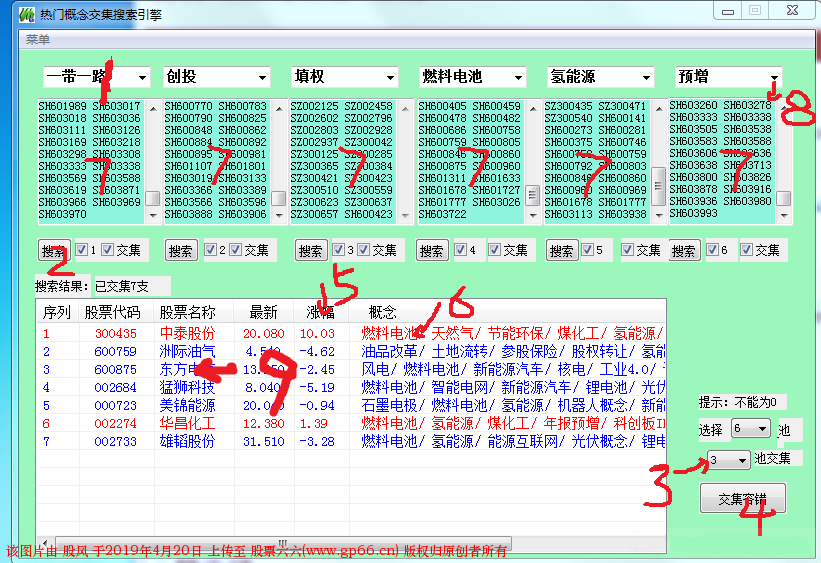Toggle checkbox 3 under third pool

[339, 250]
